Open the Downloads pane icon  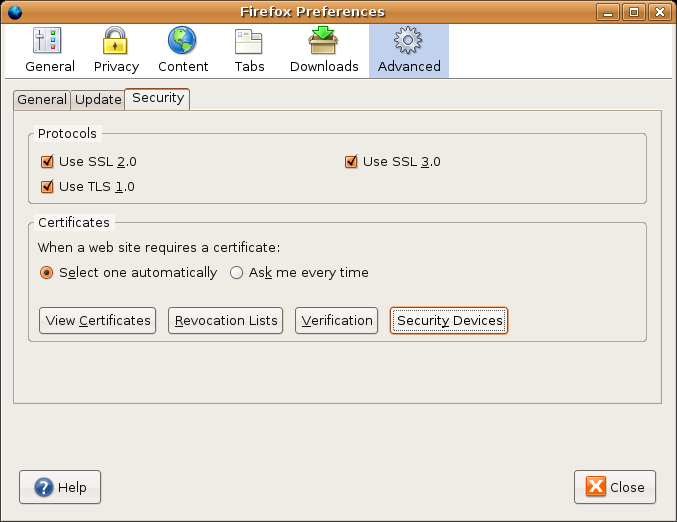(324, 42)
